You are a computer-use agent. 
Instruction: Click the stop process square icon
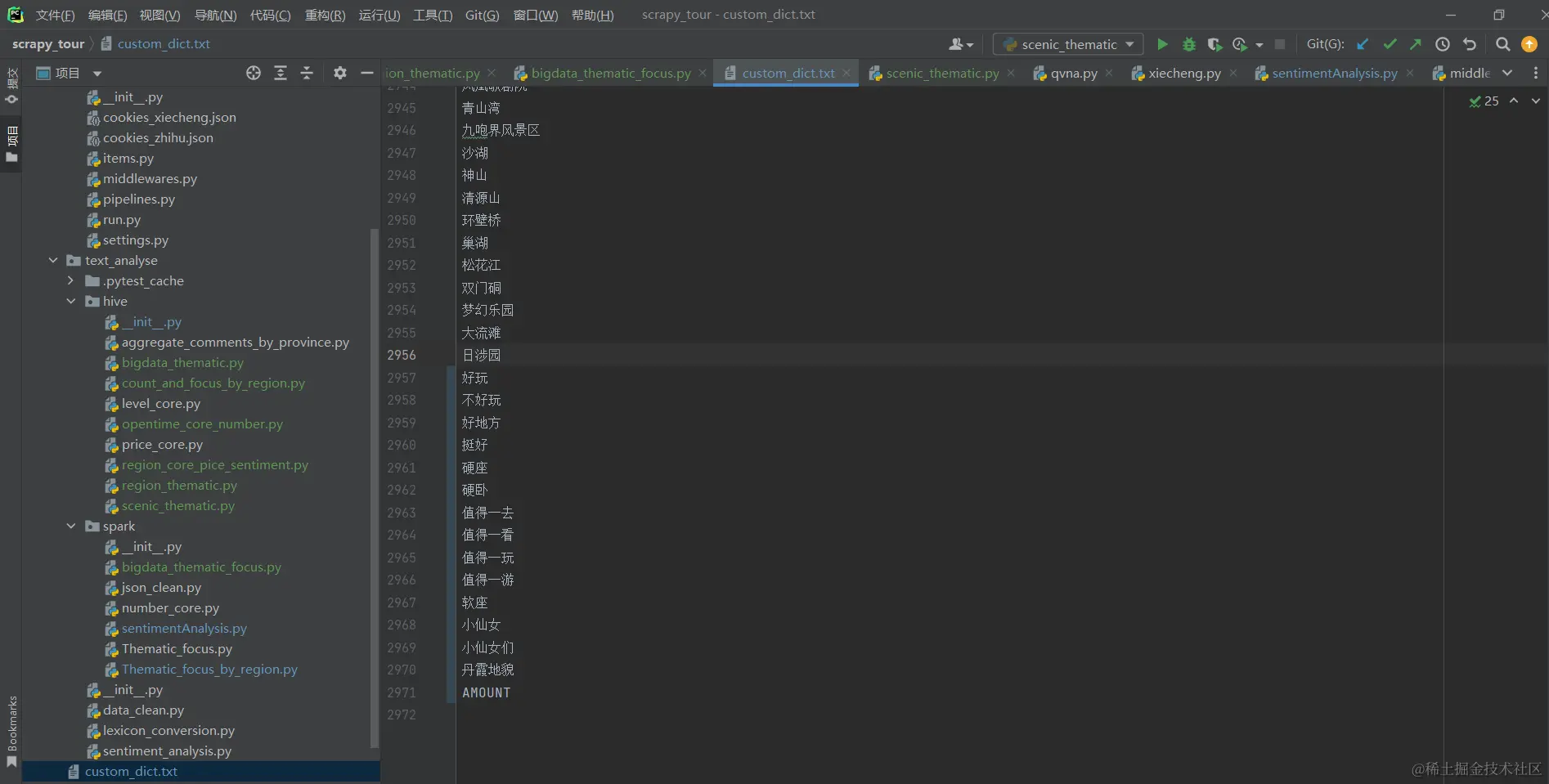coord(1280,44)
